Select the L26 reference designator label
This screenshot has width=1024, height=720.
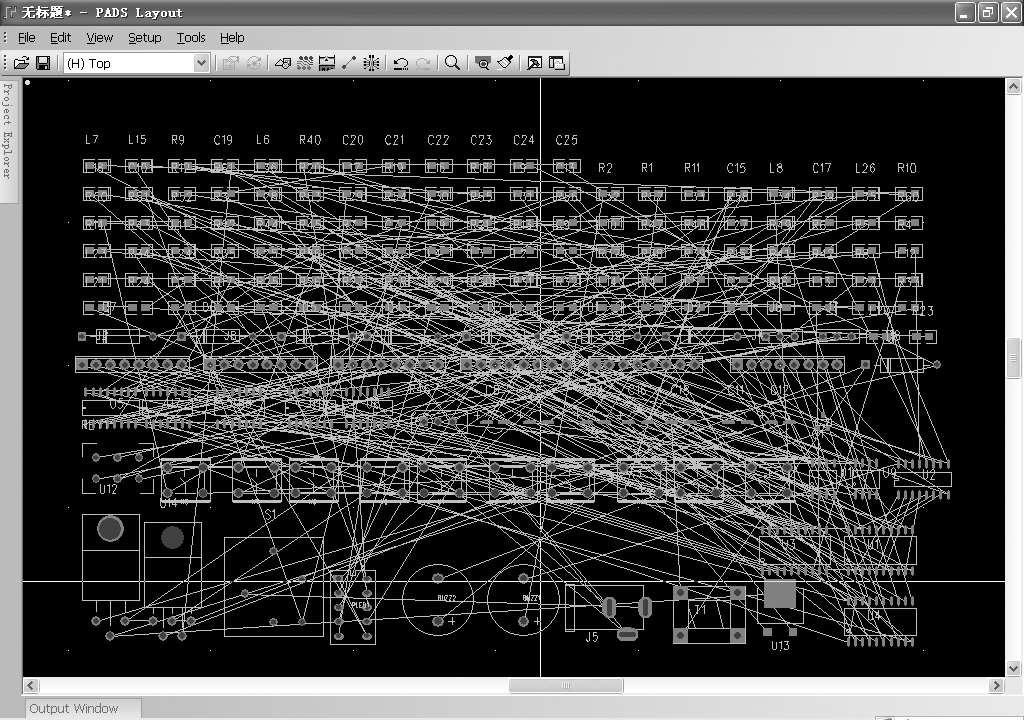click(x=865, y=168)
